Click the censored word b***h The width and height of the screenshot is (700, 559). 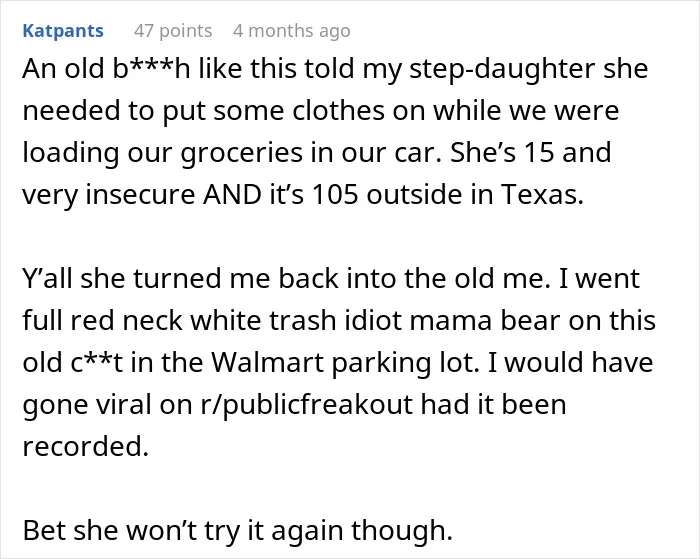tap(151, 69)
